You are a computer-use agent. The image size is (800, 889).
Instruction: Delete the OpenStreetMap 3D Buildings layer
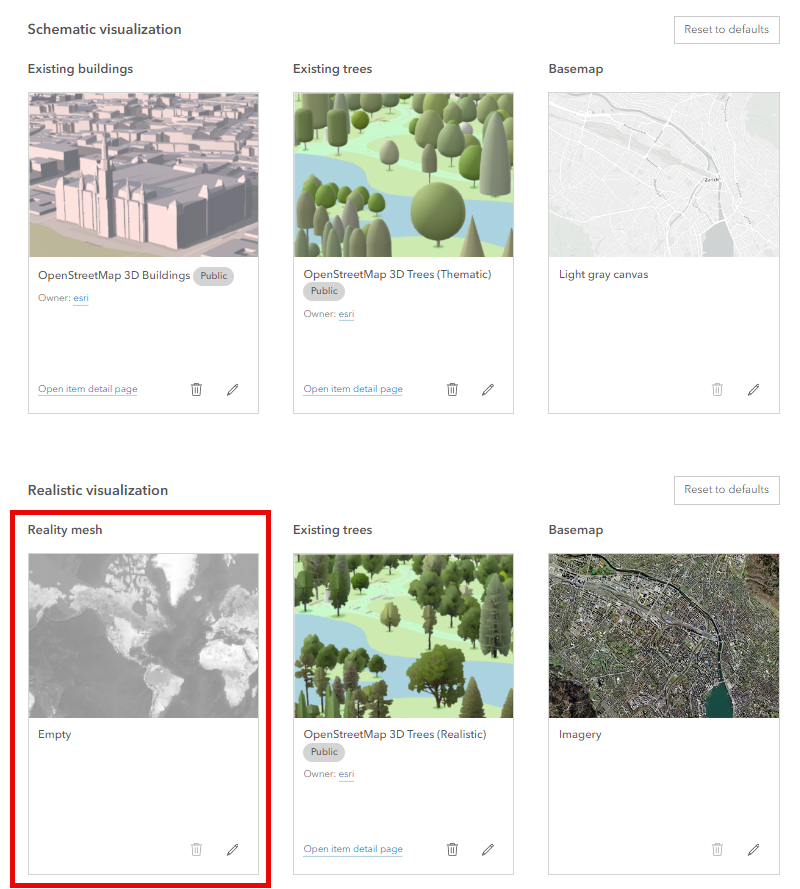[x=196, y=389]
